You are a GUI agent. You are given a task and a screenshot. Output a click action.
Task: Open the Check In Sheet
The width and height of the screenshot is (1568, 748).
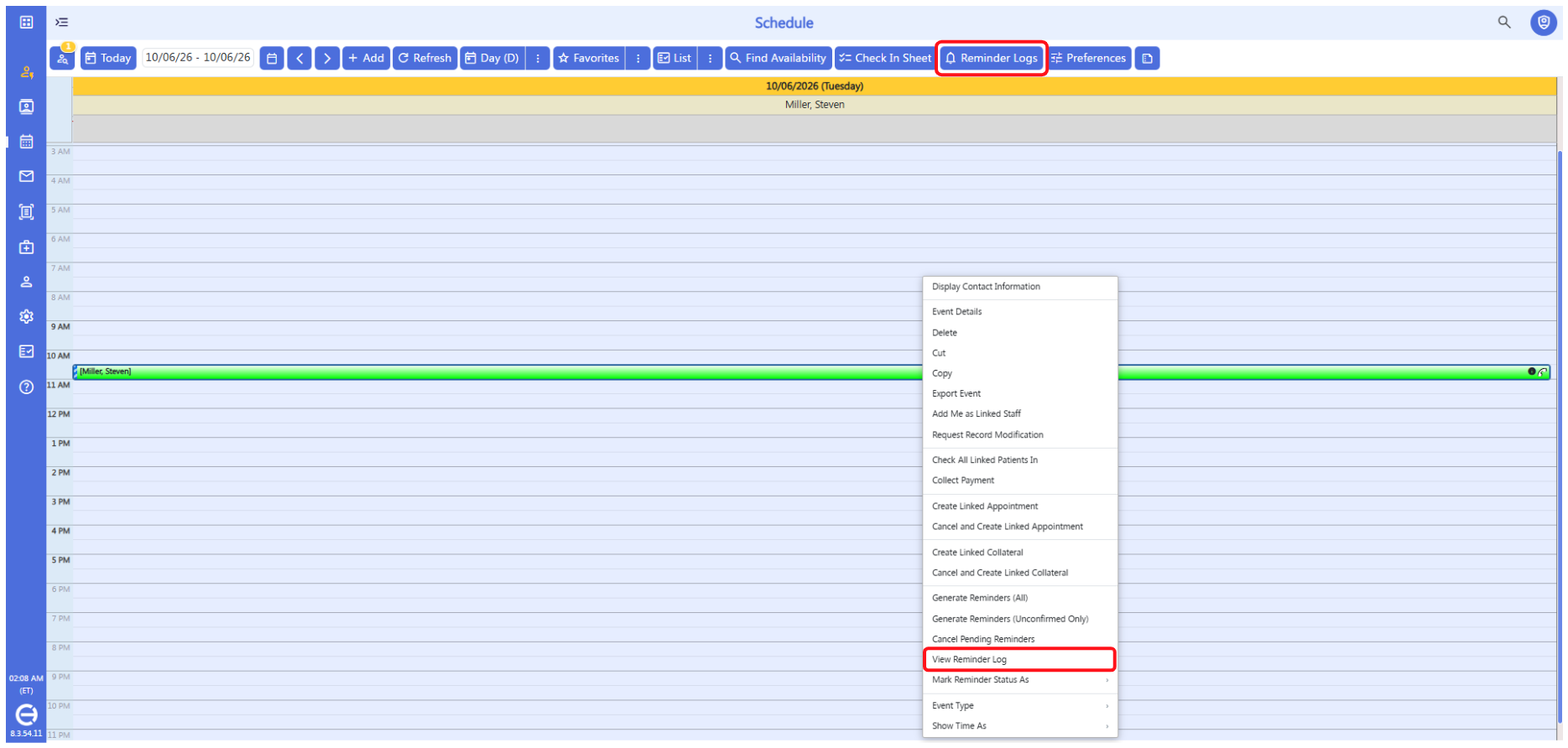885,58
